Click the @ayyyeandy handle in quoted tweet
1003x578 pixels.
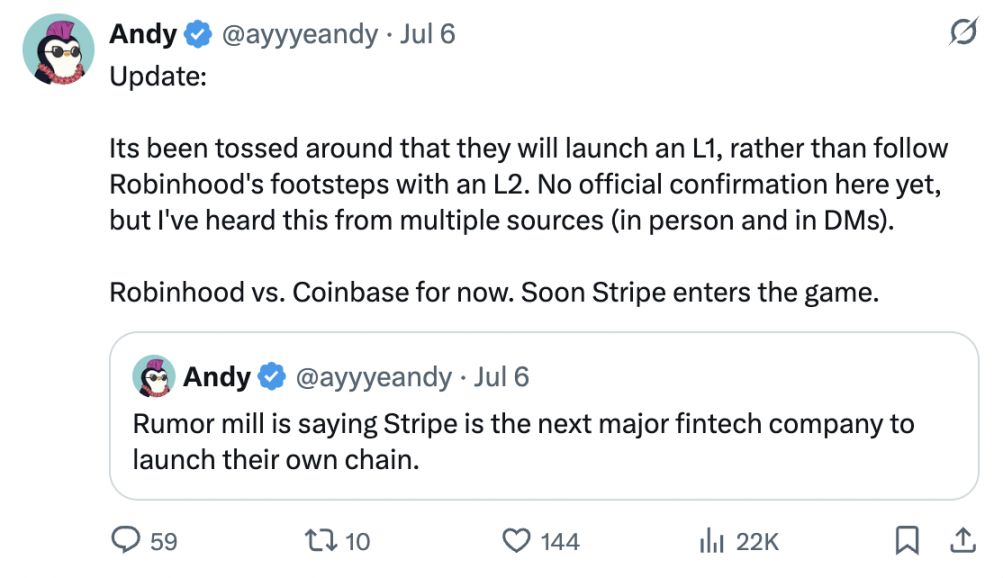pos(372,377)
